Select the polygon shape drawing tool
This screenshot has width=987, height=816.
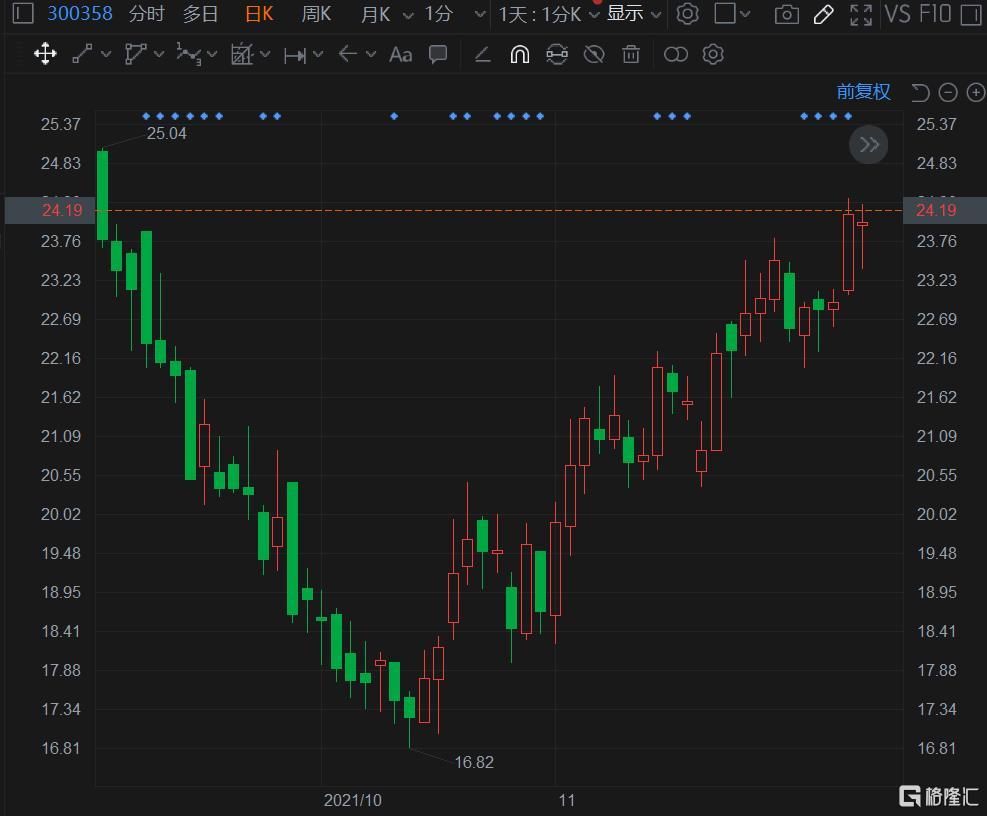point(135,54)
